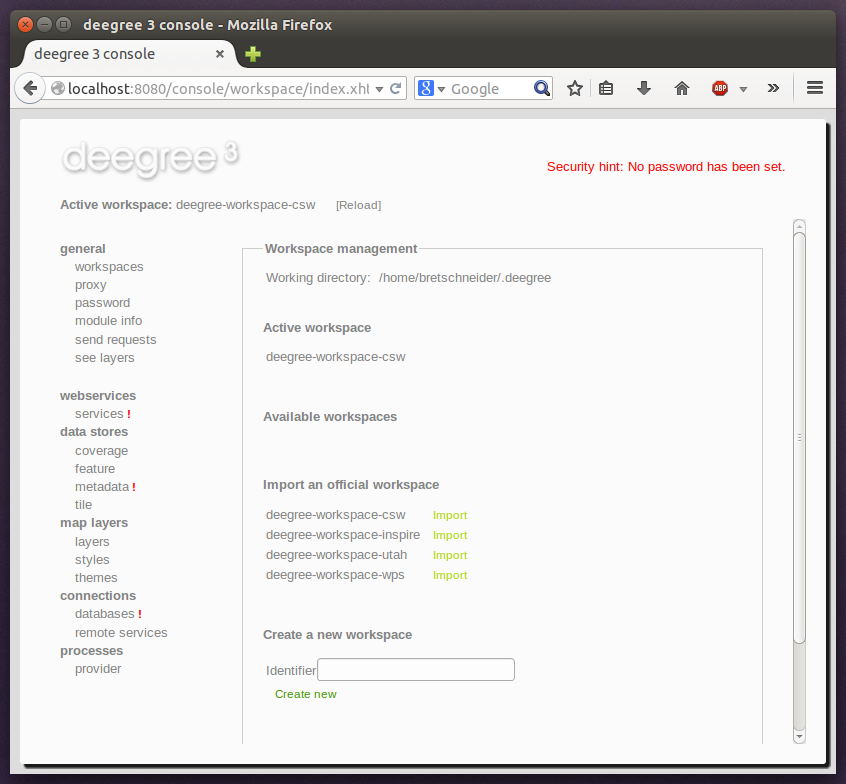Image resolution: width=846 pixels, height=784 pixels.
Task: Open the address bar history dropdown arrow
Action: tap(382, 88)
